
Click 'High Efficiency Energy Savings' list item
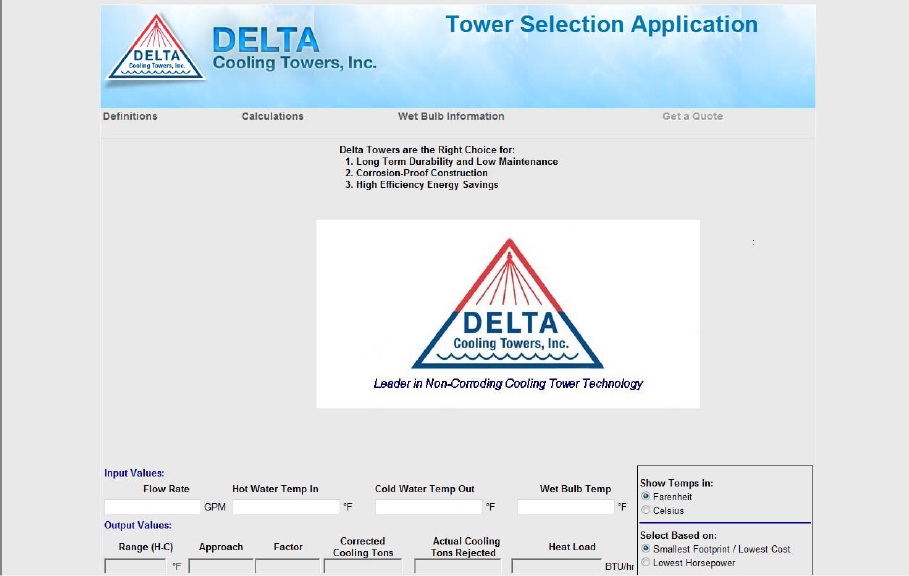click(x=427, y=185)
